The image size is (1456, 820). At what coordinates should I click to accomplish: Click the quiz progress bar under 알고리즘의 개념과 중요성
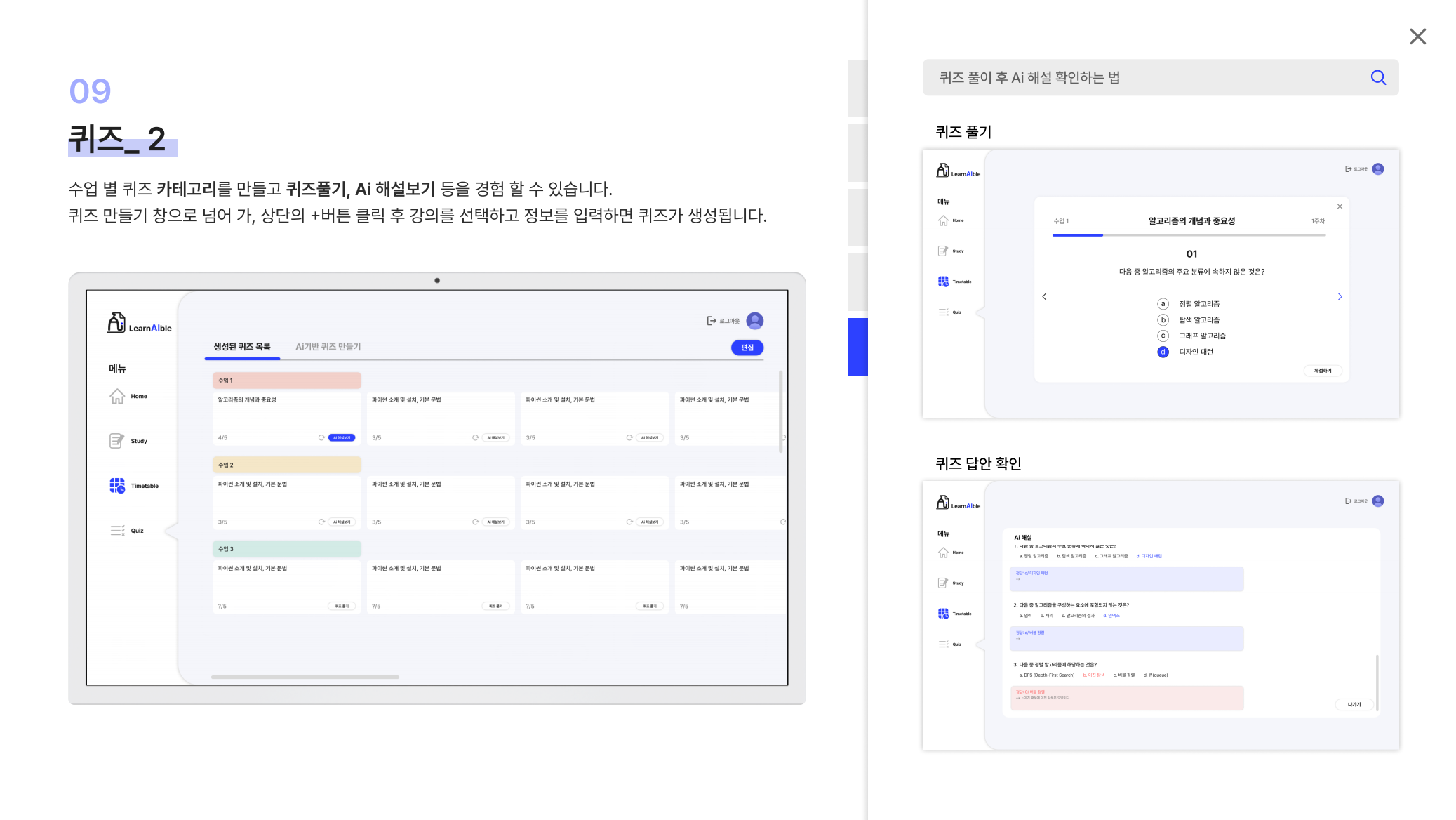[x=1189, y=235]
